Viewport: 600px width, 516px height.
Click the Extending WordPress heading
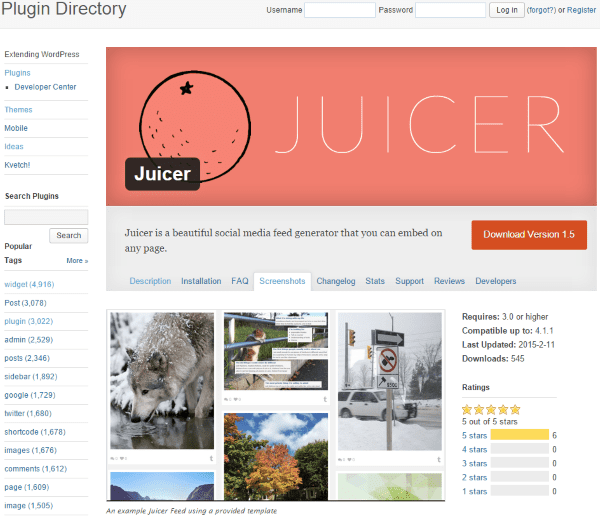click(42, 54)
